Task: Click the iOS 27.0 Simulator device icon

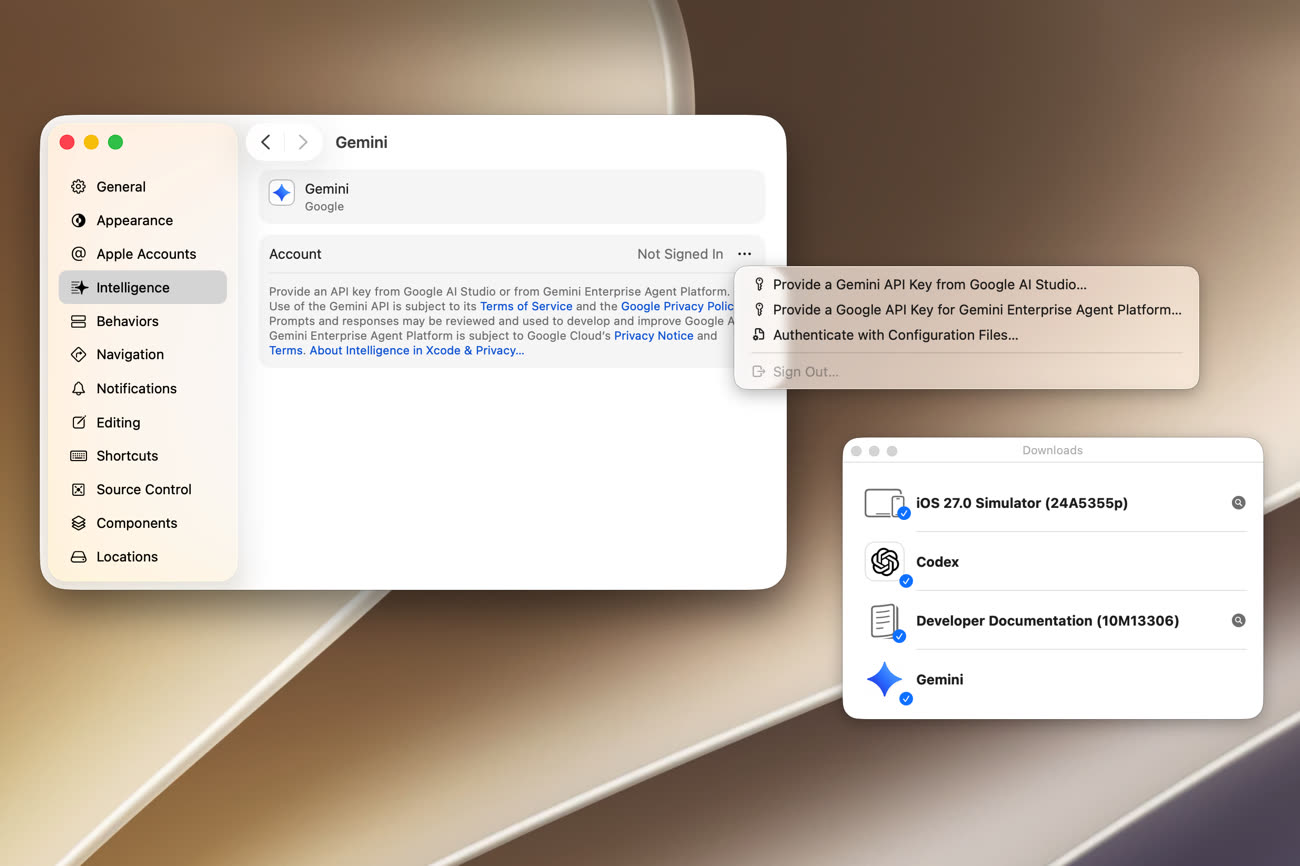Action: tap(886, 503)
